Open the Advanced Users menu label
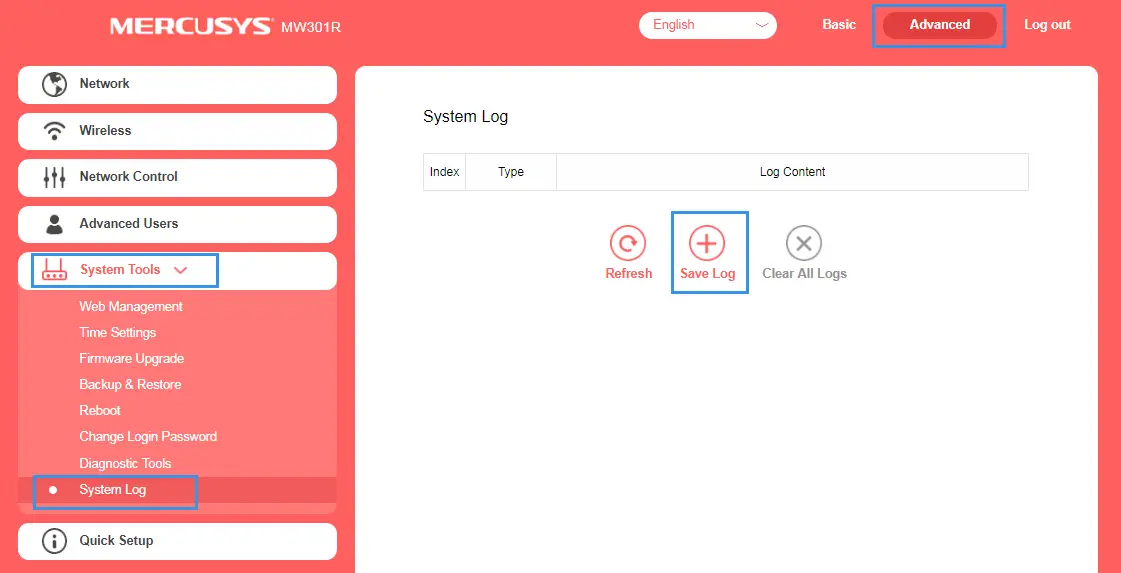The height and width of the screenshot is (573, 1121). (x=129, y=224)
